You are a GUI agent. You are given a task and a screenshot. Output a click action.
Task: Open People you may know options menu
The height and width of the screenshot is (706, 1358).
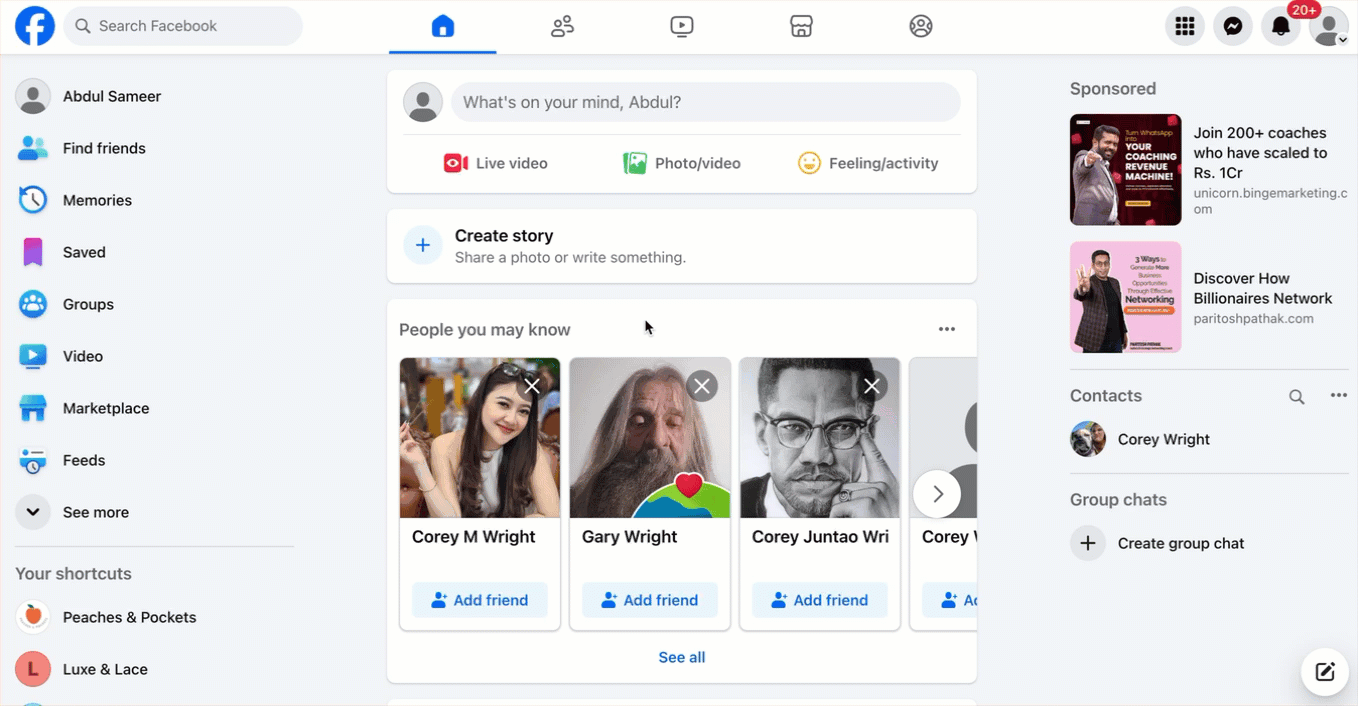pos(946,329)
